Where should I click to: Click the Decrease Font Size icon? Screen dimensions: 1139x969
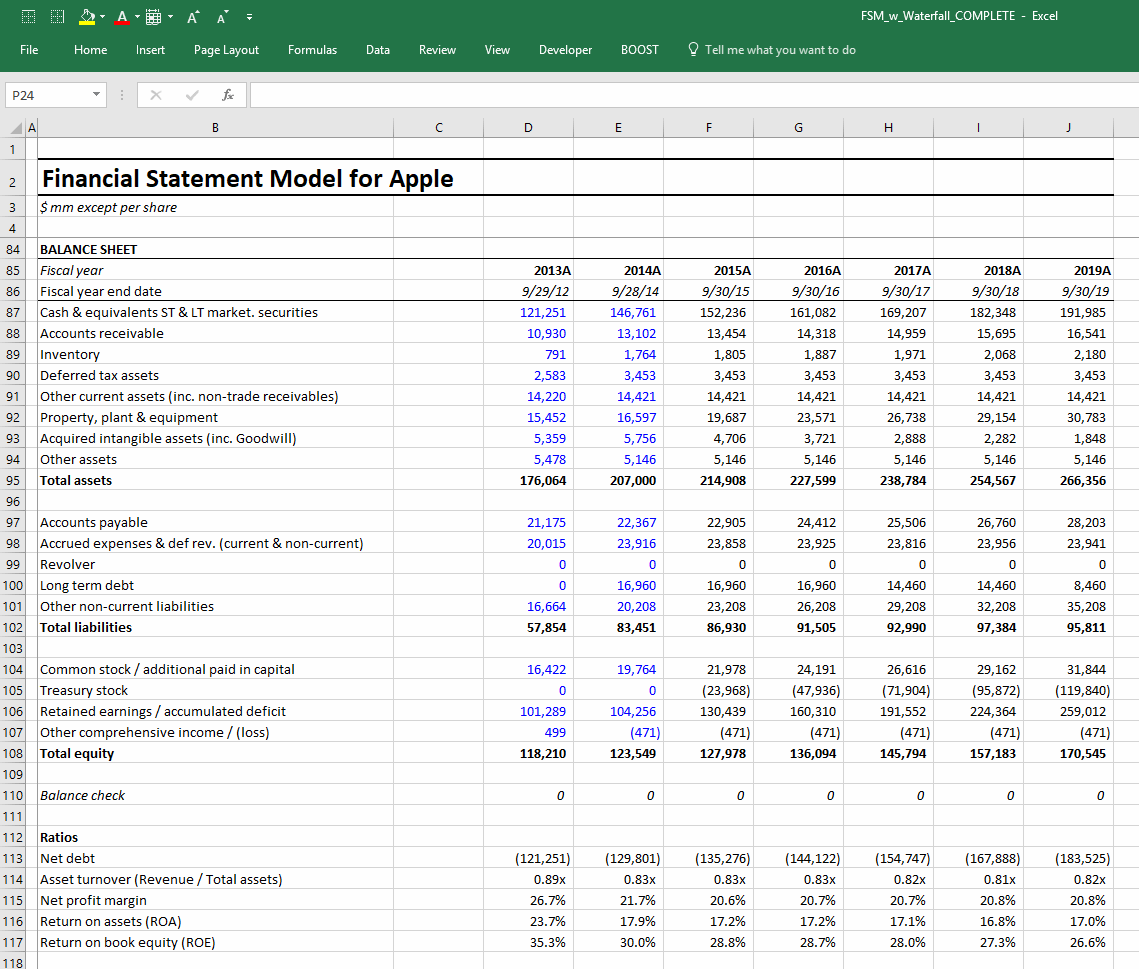pyautogui.click(x=221, y=16)
